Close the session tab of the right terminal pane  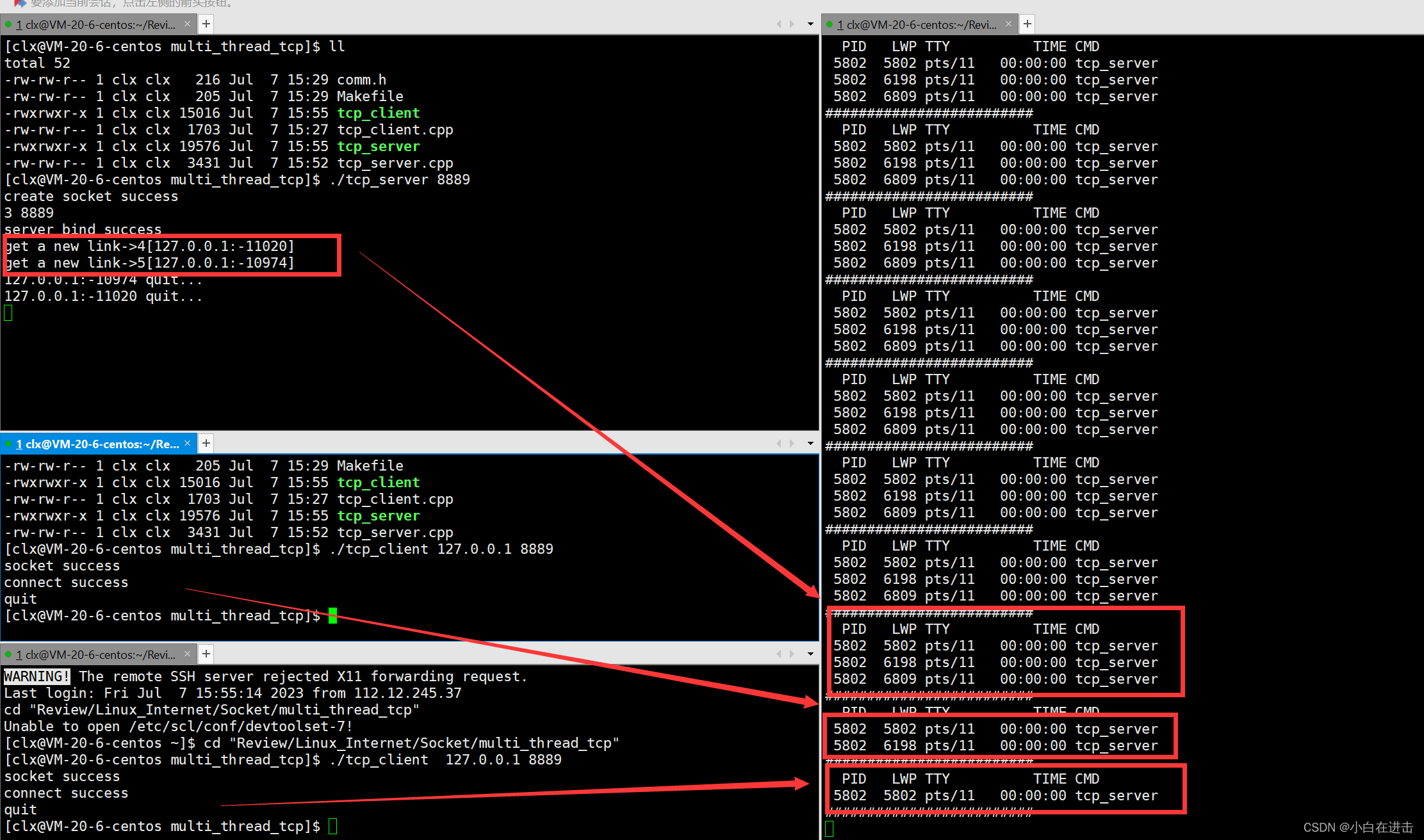click(x=1008, y=24)
